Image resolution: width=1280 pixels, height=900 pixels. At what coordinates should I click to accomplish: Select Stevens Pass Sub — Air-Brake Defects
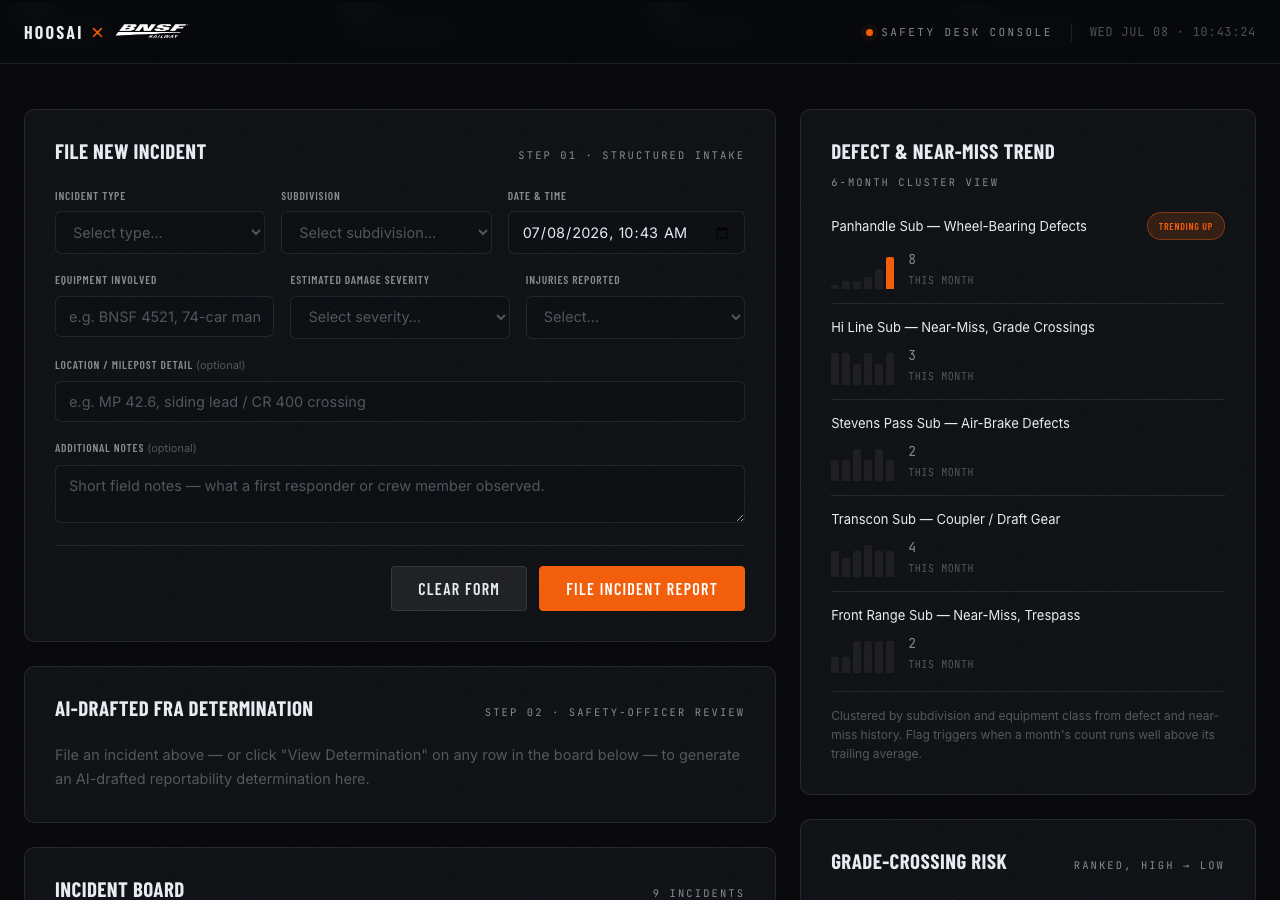click(x=1028, y=448)
